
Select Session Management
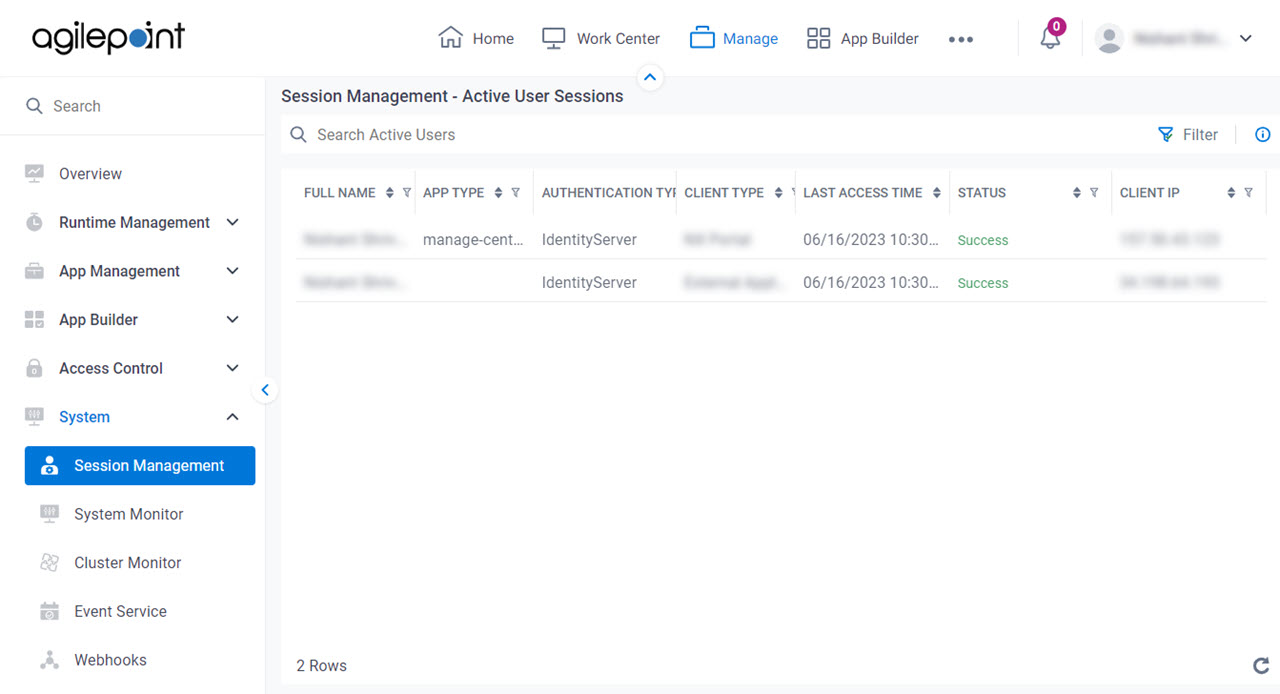(x=140, y=466)
